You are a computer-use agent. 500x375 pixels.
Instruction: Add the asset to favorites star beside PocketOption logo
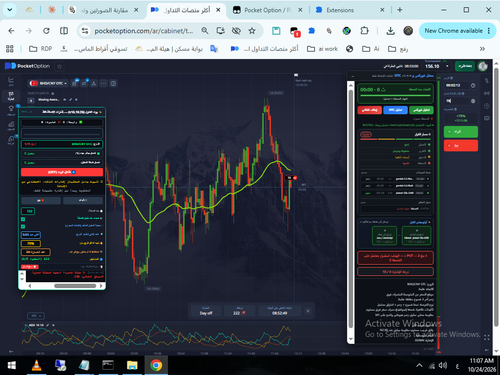(x=60, y=66)
